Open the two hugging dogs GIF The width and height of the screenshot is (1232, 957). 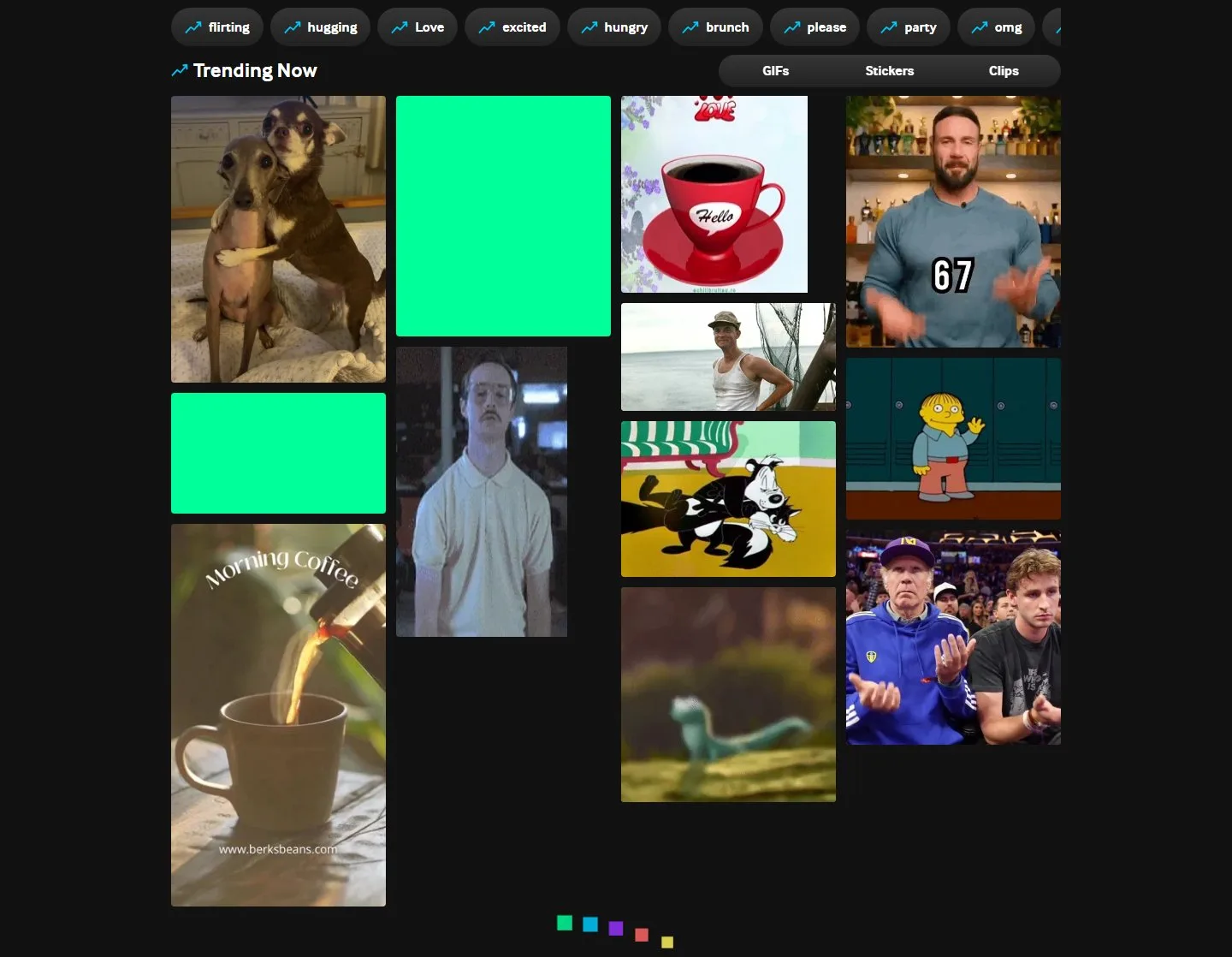(x=278, y=239)
